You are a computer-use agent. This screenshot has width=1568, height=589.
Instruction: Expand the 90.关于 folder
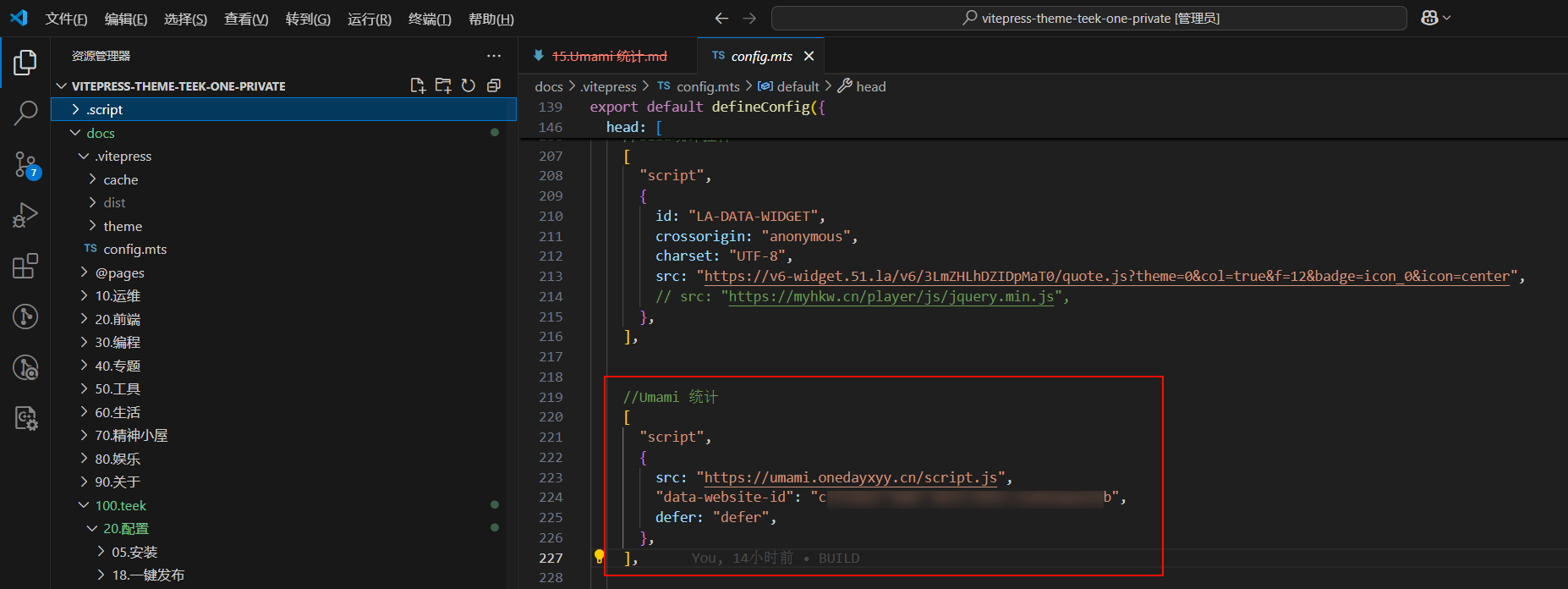(x=283, y=482)
